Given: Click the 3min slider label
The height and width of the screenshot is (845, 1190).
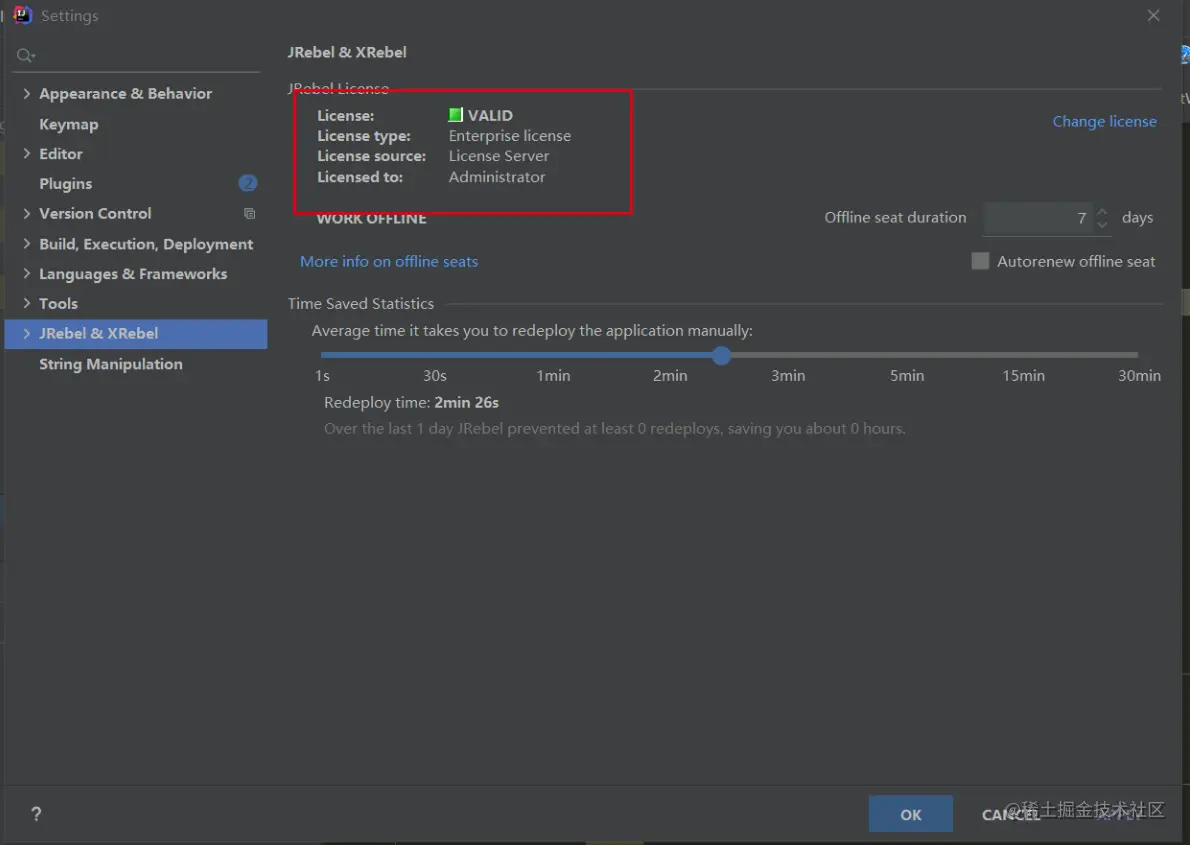Looking at the screenshot, I should tap(788, 376).
